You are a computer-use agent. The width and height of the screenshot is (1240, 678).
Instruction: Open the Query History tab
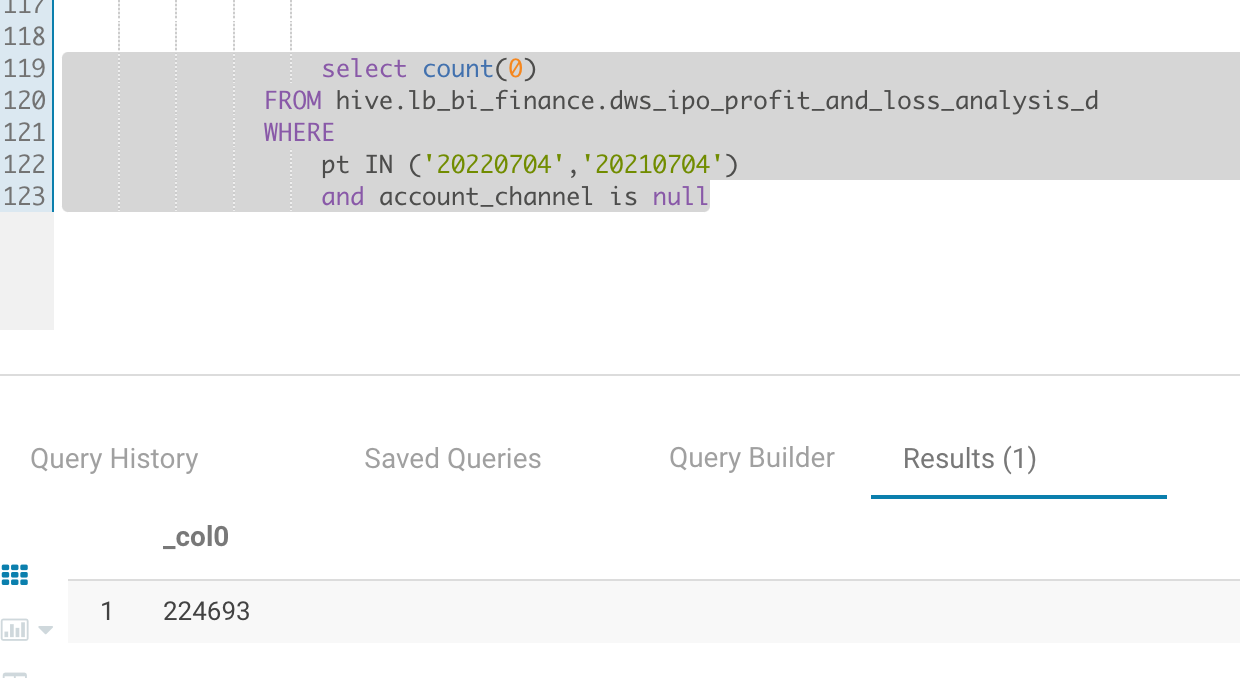click(113, 458)
